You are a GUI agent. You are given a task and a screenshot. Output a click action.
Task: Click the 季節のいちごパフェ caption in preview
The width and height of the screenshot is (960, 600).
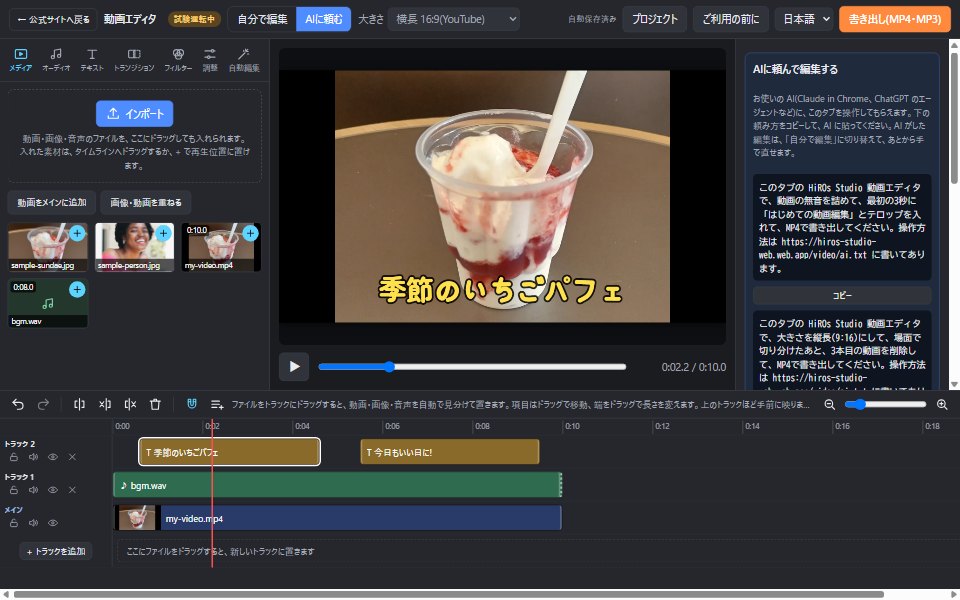500,290
